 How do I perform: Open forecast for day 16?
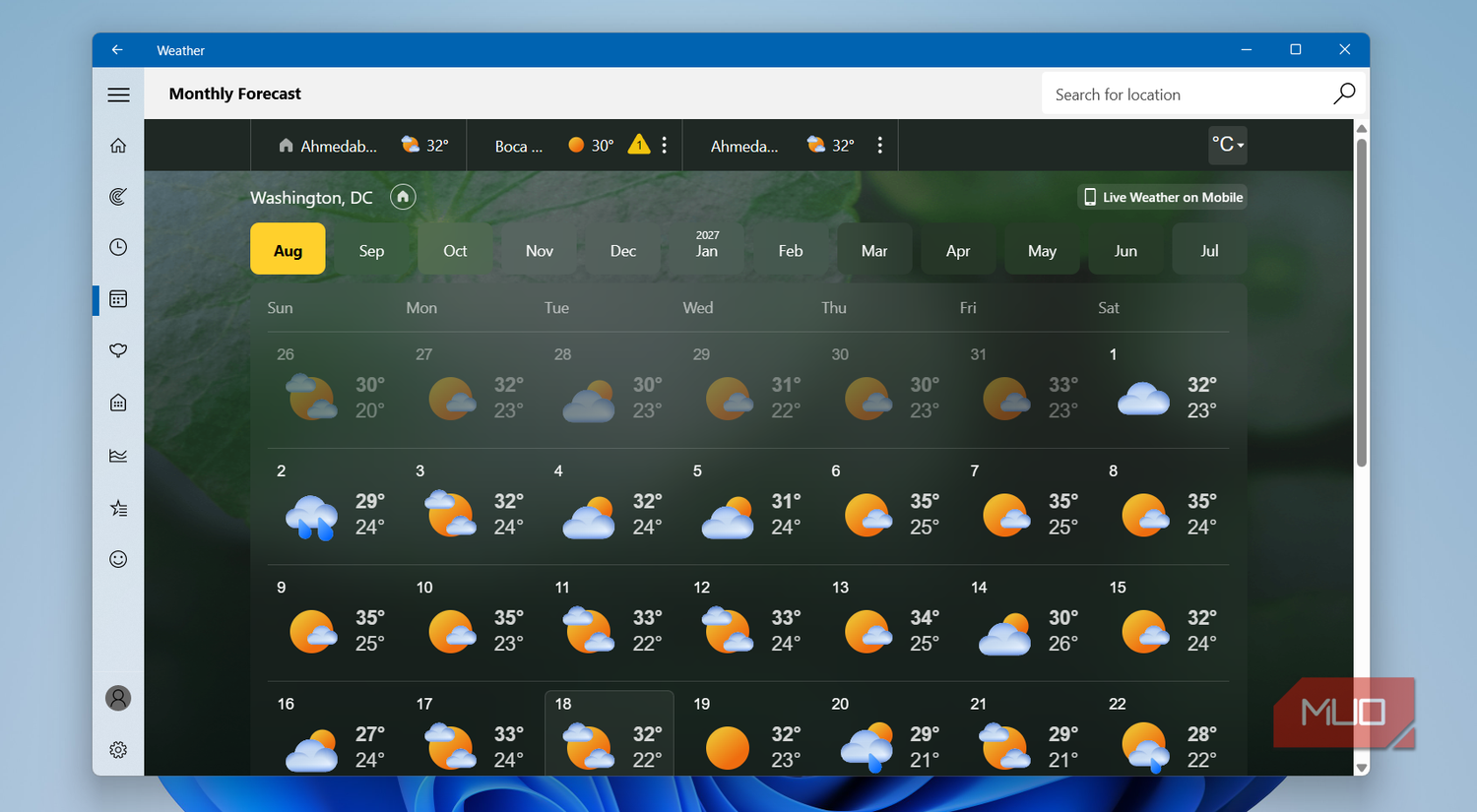tap(332, 733)
